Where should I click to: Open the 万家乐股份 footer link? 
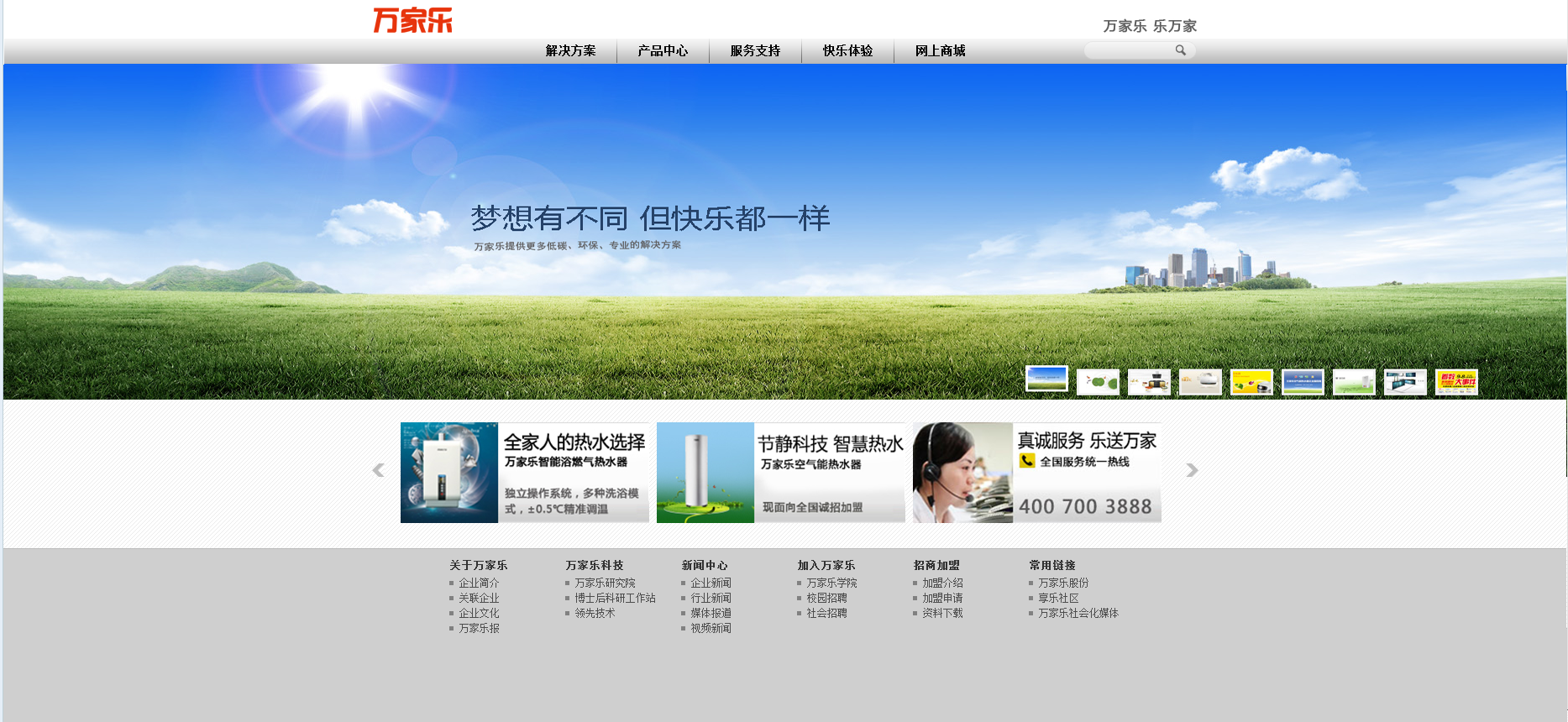tap(1063, 583)
